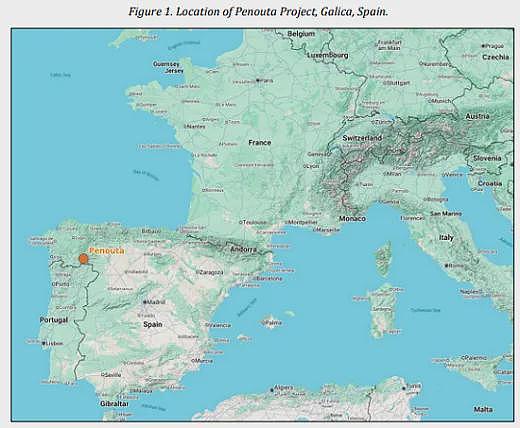Click the Tunis city dot marker
Image resolution: width=520 pixels, height=428 pixels.
pyautogui.click(x=404, y=388)
